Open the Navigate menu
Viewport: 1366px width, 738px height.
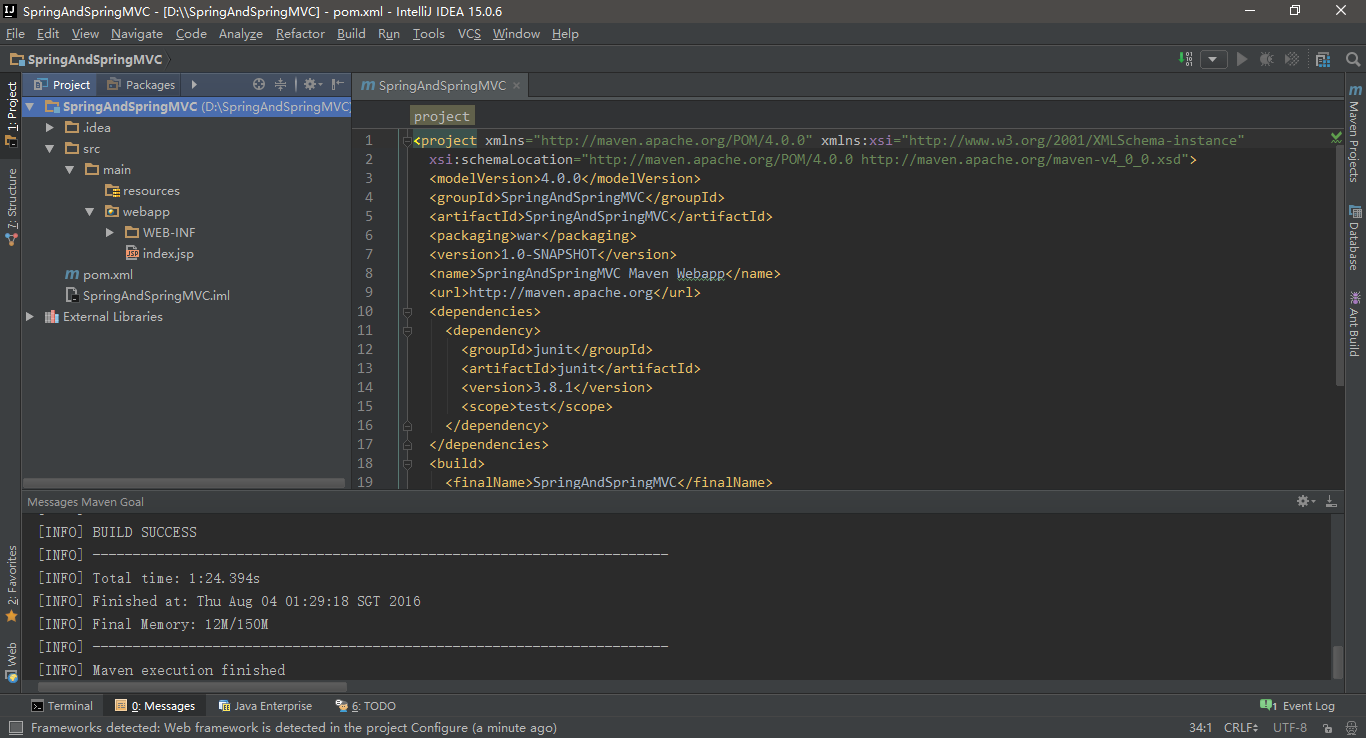pyautogui.click(x=137, y=33)
